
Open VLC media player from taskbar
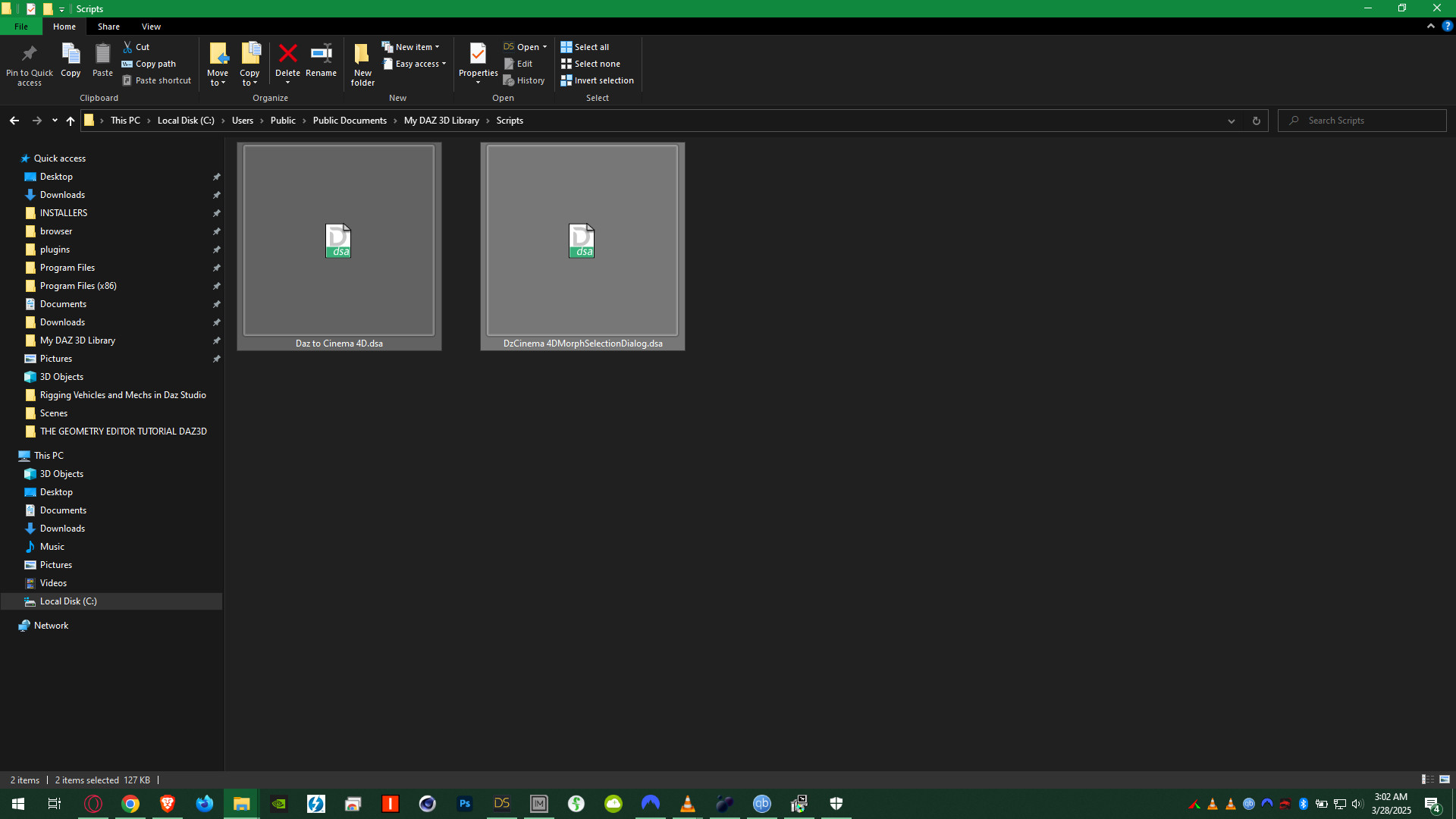click(688, 804)
